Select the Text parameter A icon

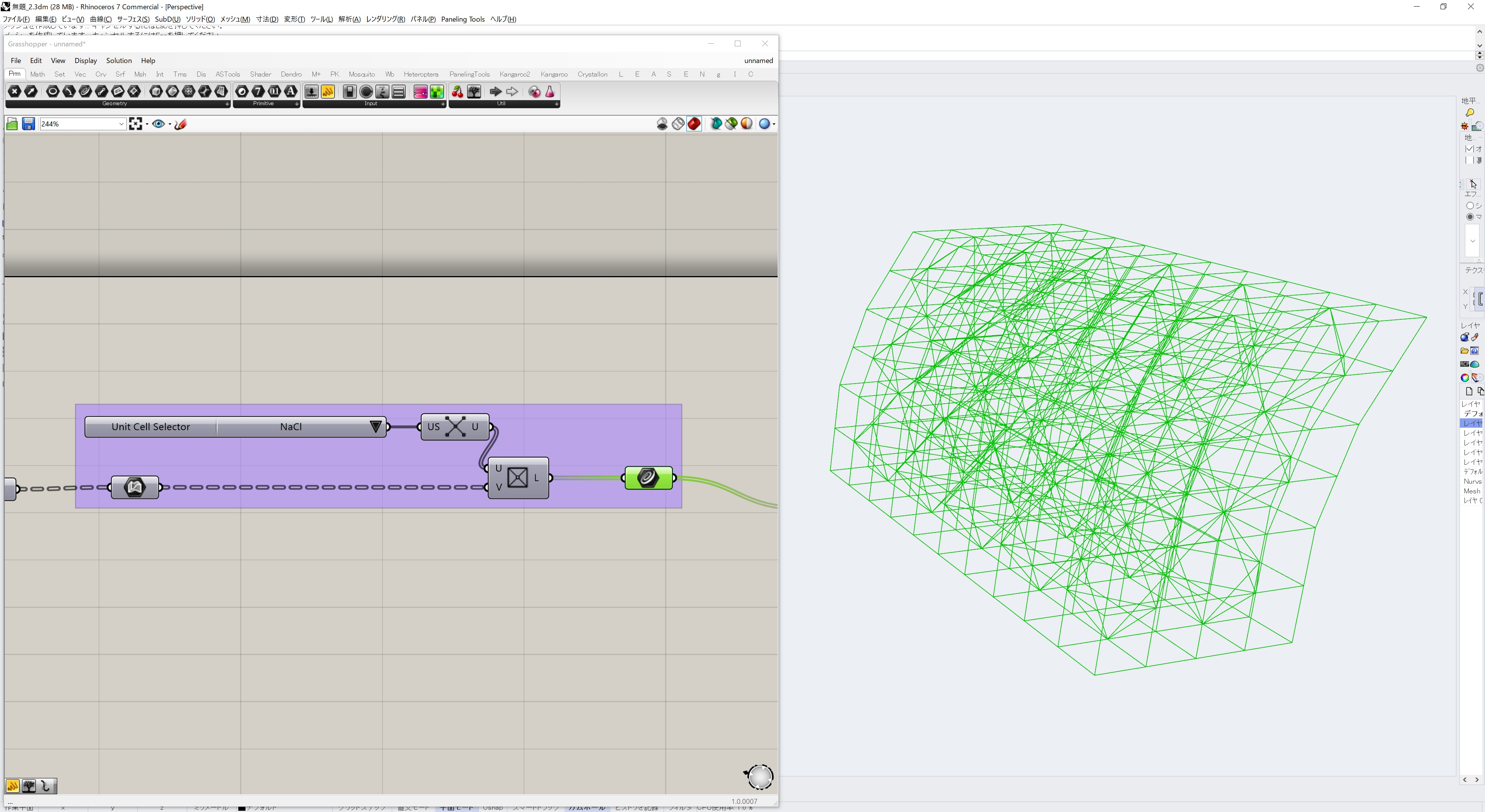pos(291,92)
